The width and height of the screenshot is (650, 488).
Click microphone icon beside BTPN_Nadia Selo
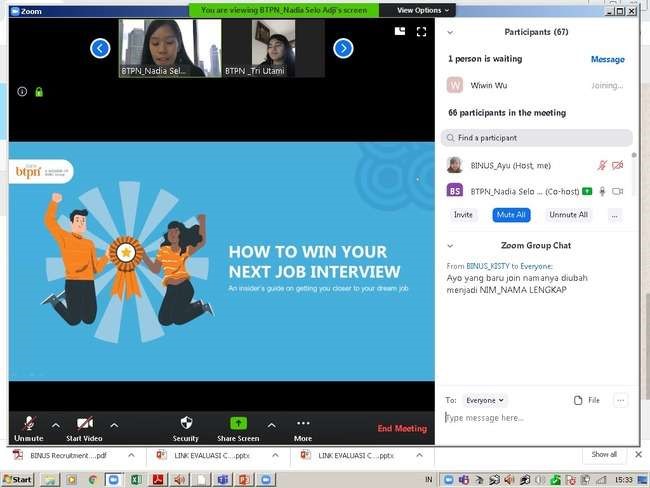point(602,191)
